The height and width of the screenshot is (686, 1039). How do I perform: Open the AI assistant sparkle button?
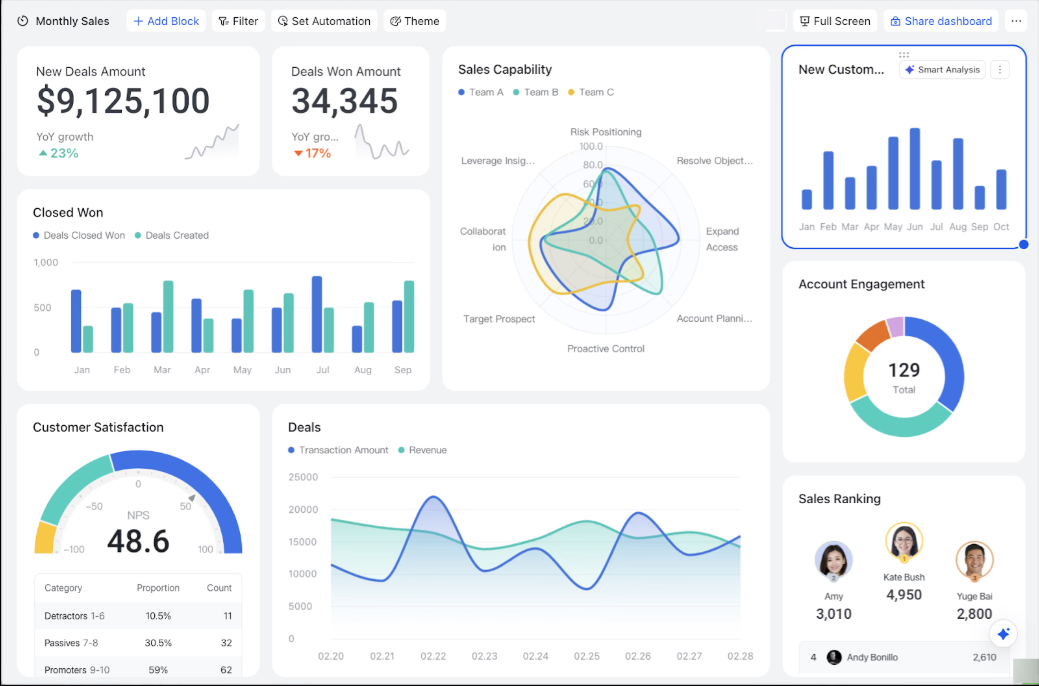tap(1003, 634)
